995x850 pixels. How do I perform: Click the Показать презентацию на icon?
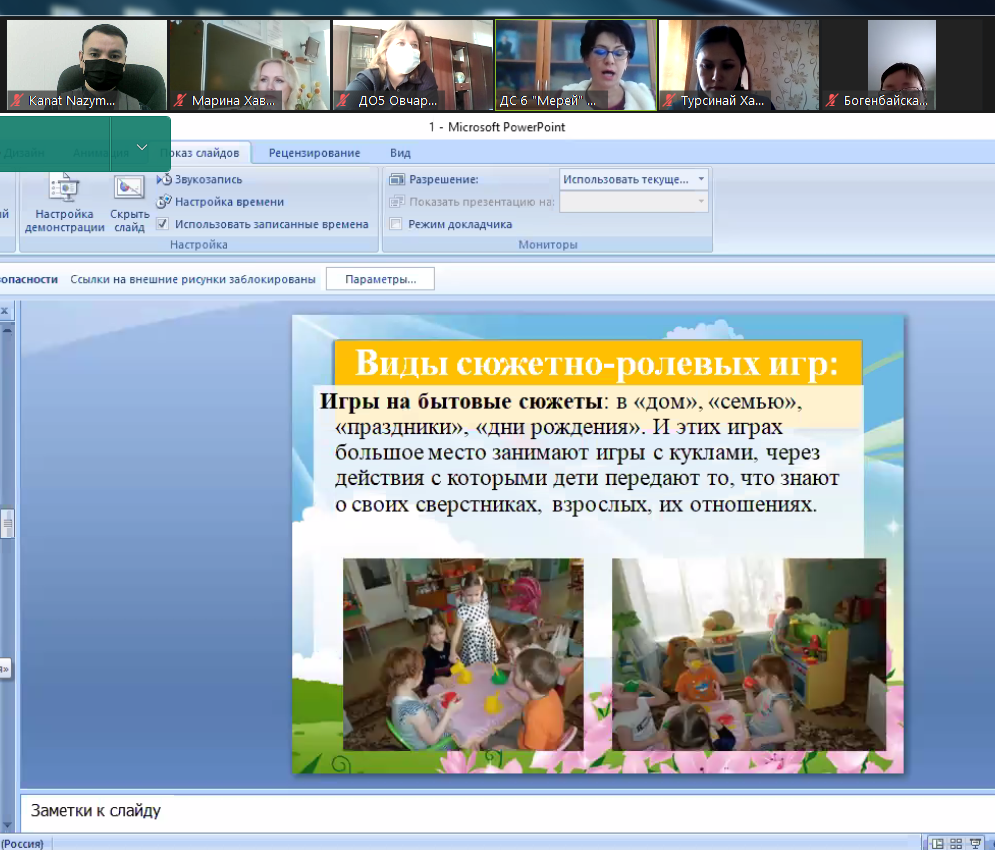tap(397, 202)
